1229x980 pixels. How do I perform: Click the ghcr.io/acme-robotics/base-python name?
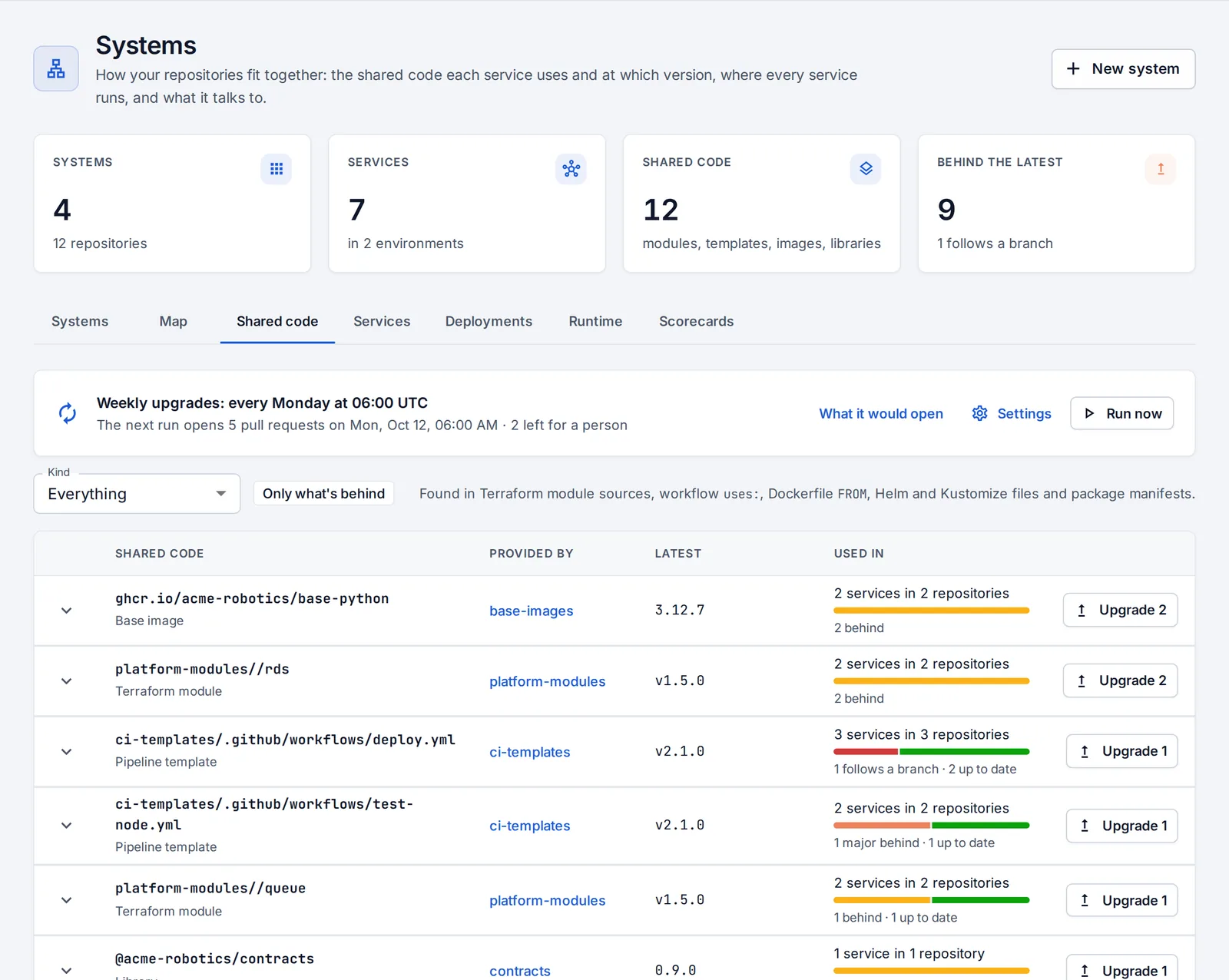click(x=252, y=598)
